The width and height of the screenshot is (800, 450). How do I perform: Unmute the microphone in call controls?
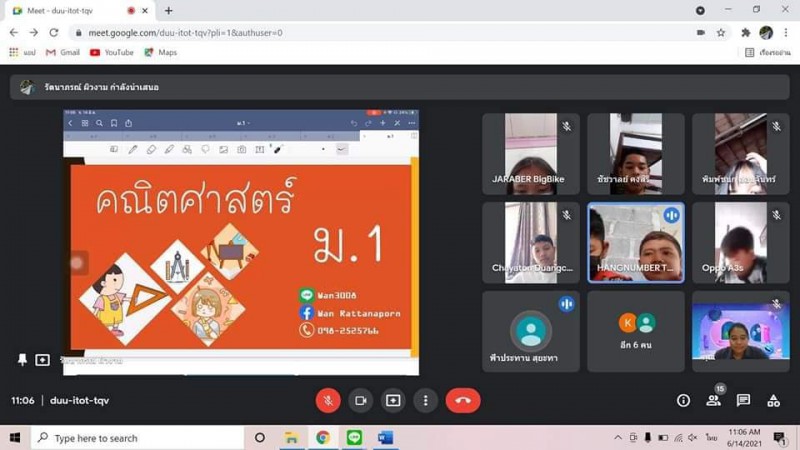coord(328,400)
